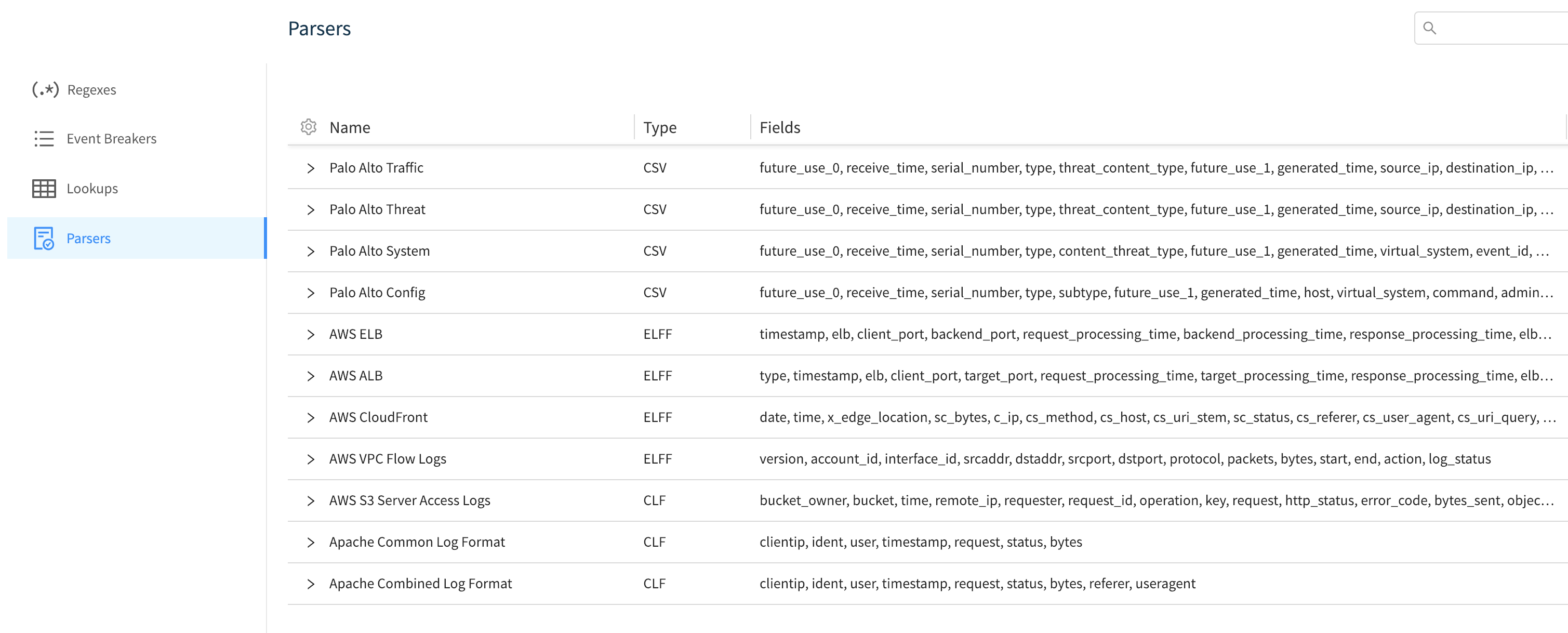This screenshot has width=1568, height=633.
Task: Switch to the Lookups section
Action: coord(92,188)
